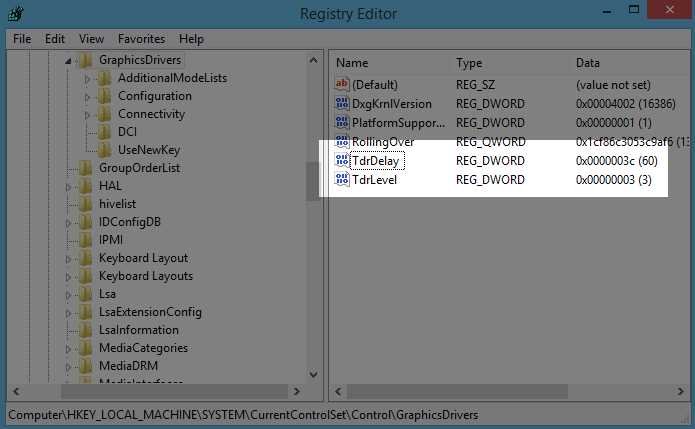Select the TdrDelay value name
The image size is (695, 429).
coord(376,161)
